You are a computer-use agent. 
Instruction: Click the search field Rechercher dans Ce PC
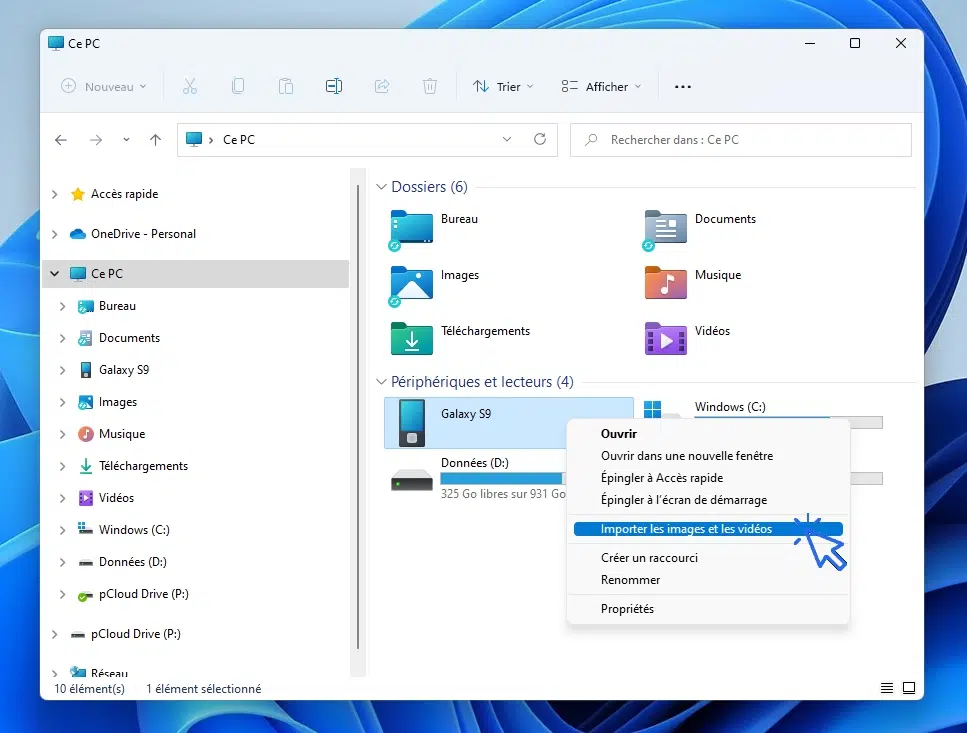[x=740, y=140]
